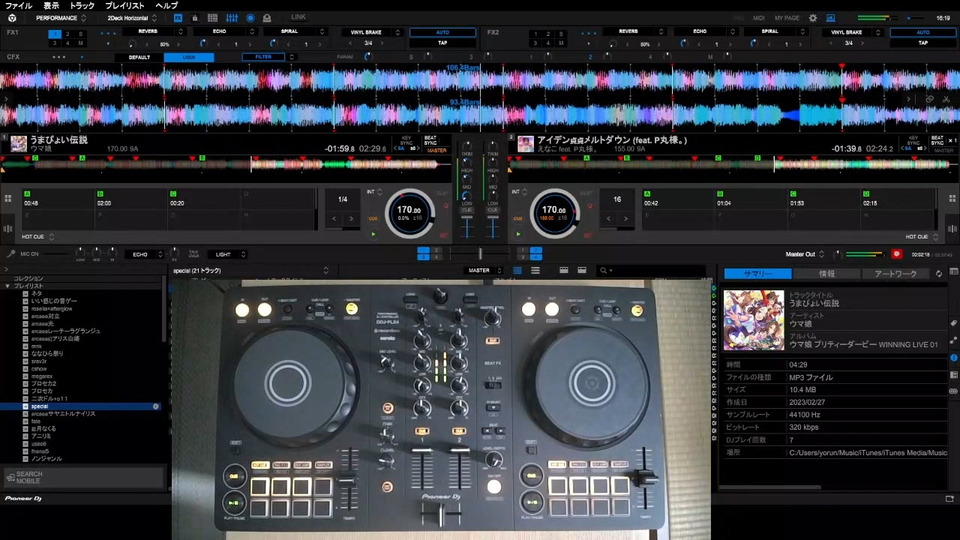The width and height of the screenshot is (960, 540).
Task: Select the サマリー tab
Action: pos(758,274)
